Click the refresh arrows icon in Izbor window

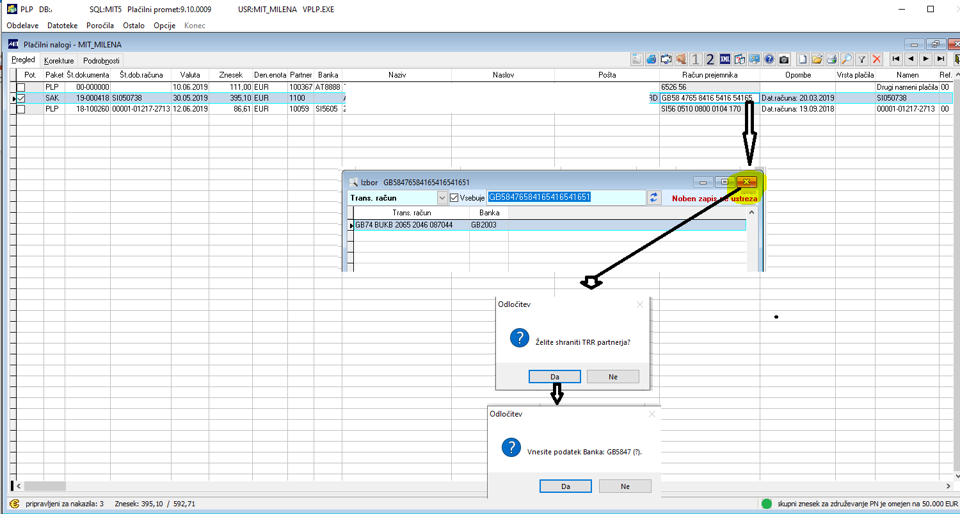[655, 197]
